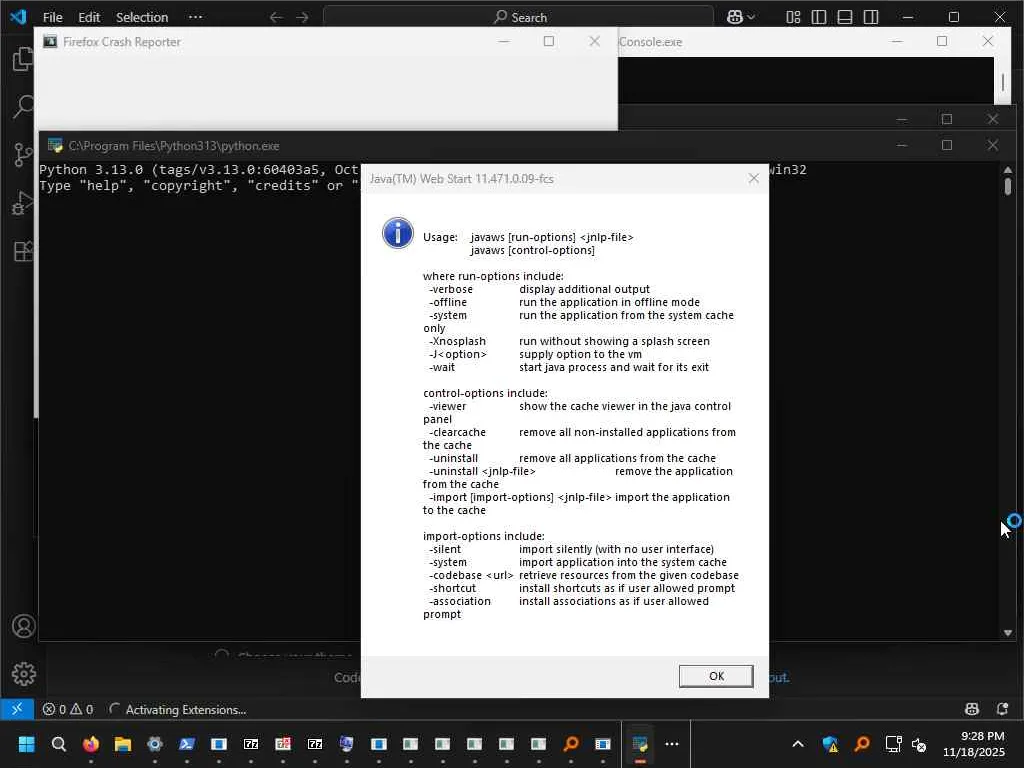Expand the hidden menus ellipsis in menu bar

[x=195, y=17]
